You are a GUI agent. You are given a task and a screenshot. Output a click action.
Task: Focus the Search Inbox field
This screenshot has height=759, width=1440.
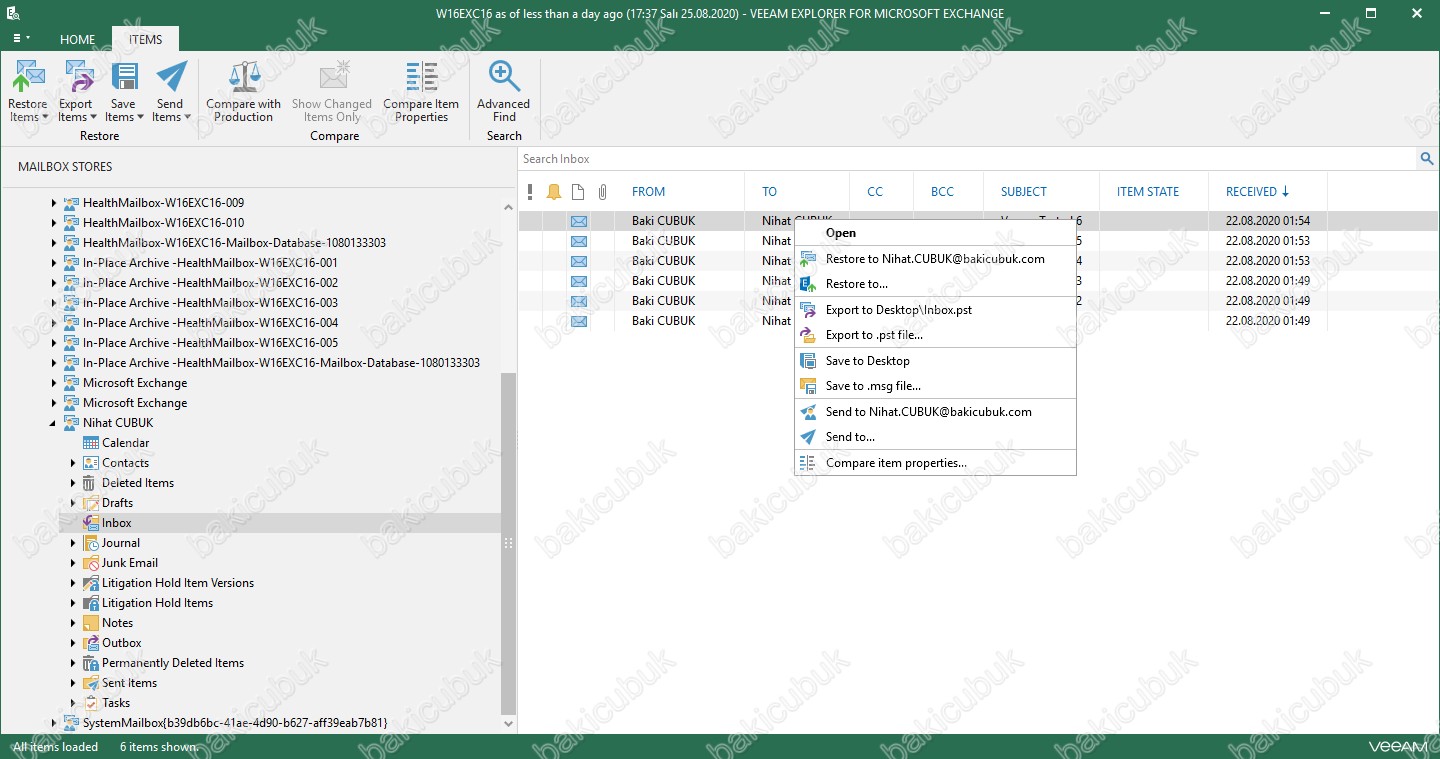tap(968, 159)
